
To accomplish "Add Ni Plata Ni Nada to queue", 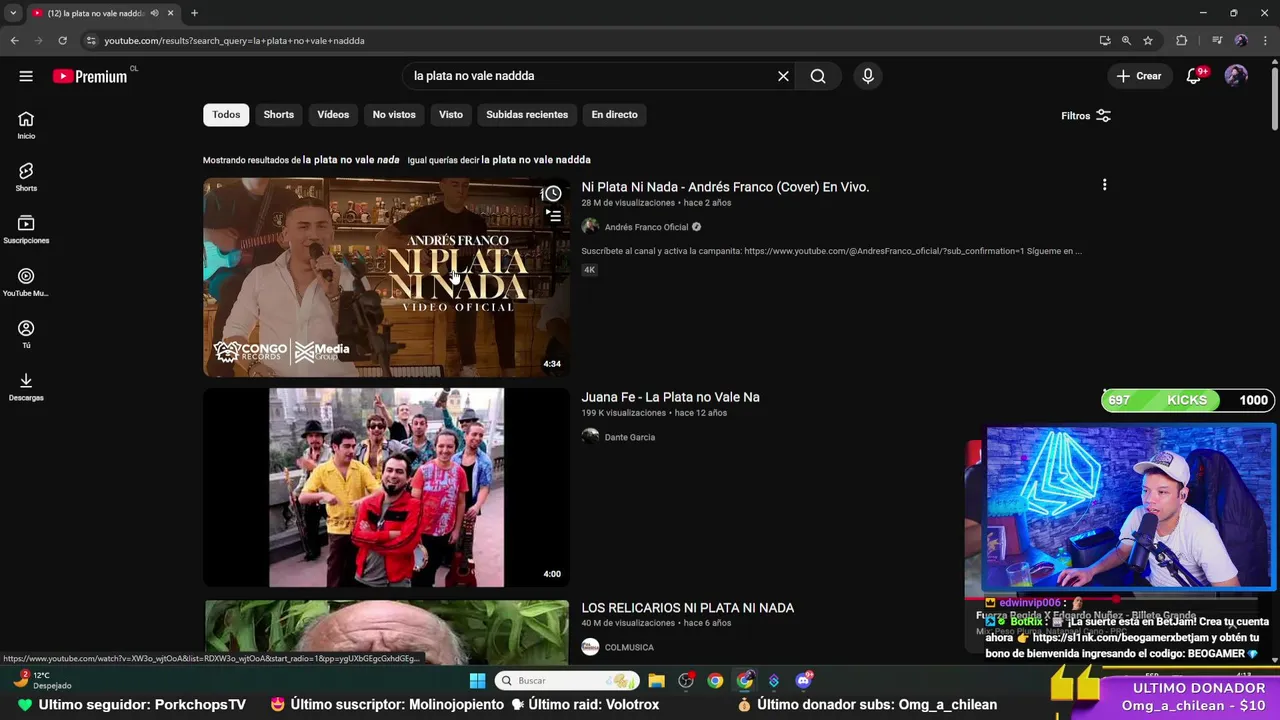I will pyautogui.click(x=553, y=216).
